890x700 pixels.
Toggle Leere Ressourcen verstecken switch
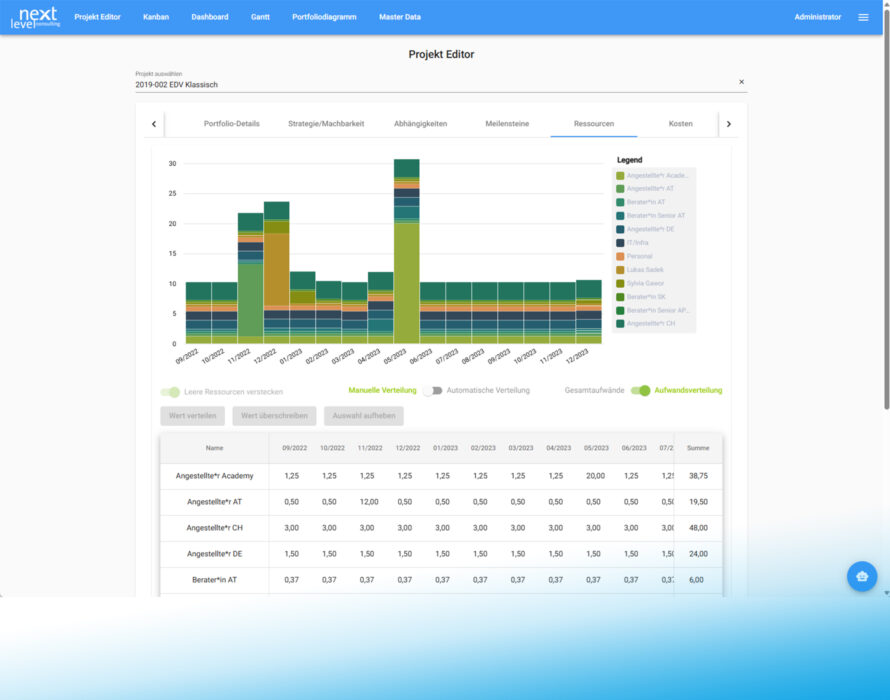tap(170, 392)
